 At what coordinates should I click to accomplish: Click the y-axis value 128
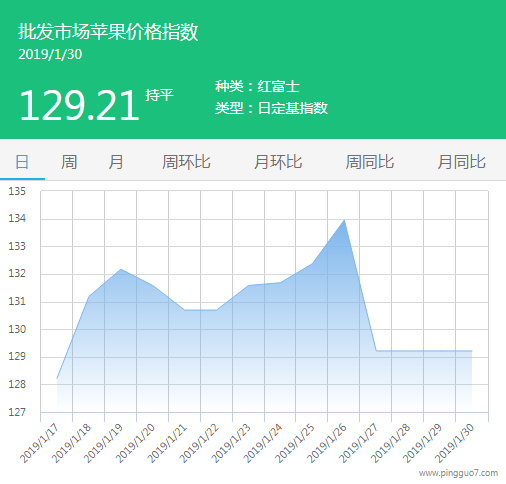pos(17,384)
